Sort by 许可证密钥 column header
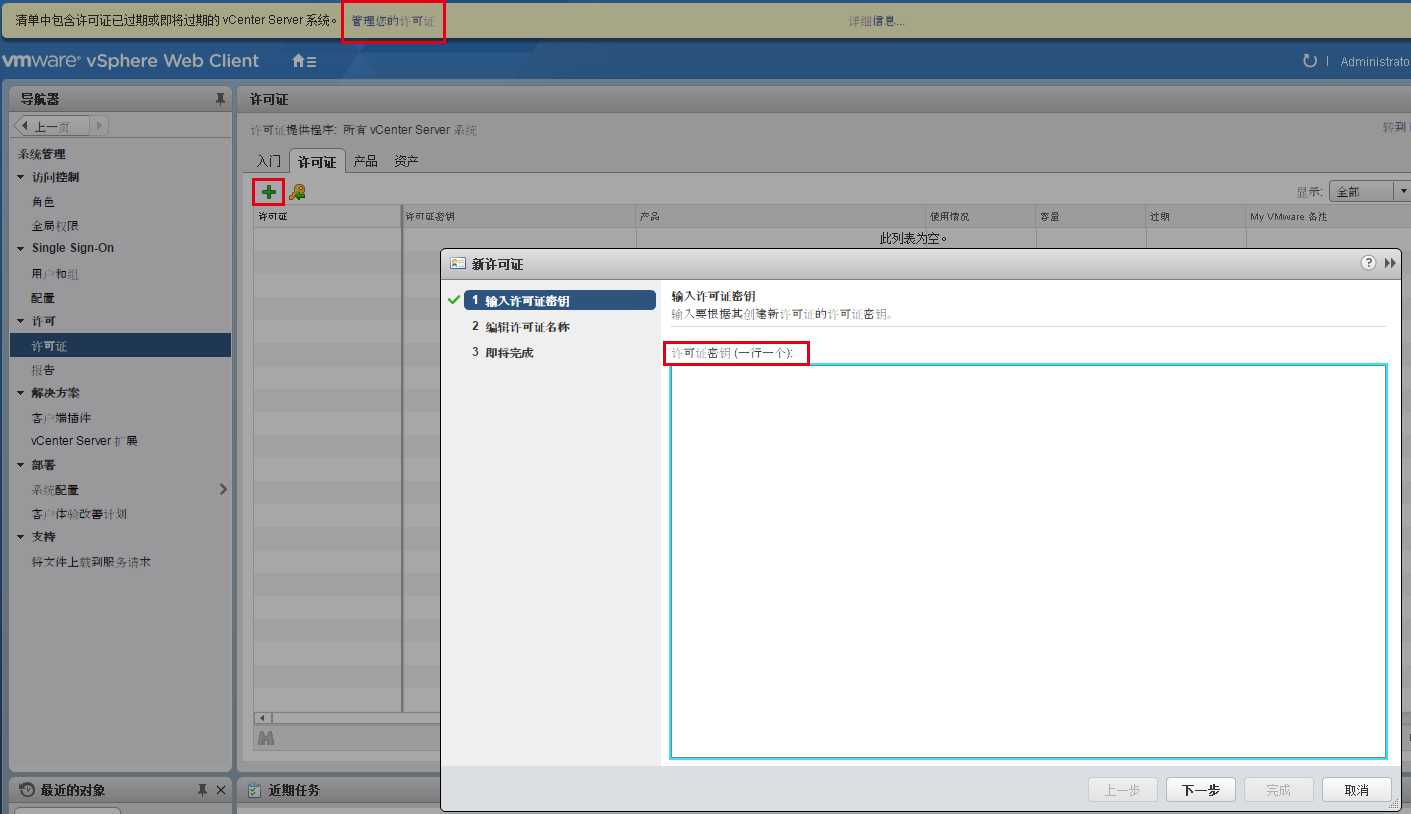This screenshot has width=1411, height=814. click(520, 216)
